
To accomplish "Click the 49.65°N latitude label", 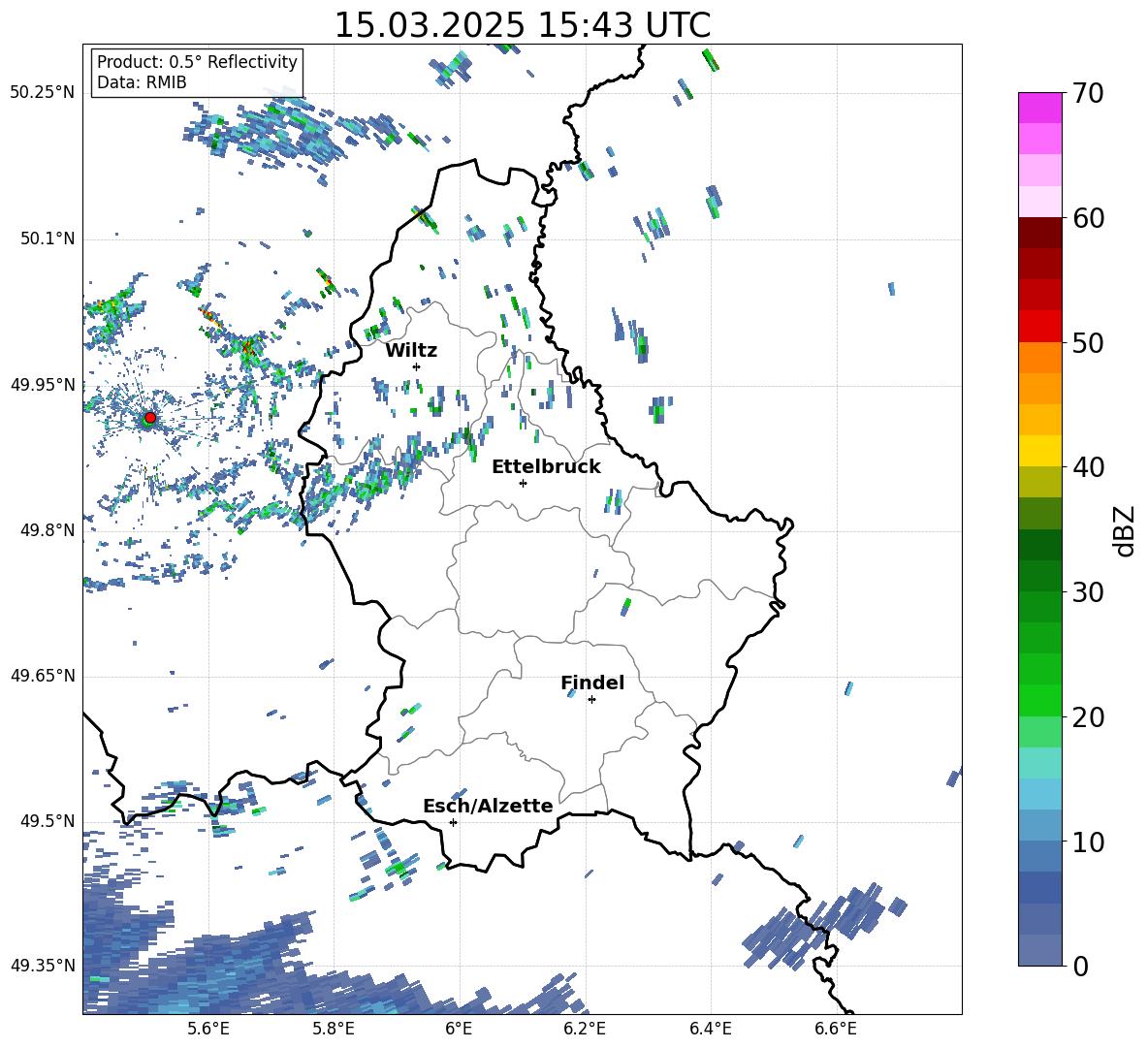I will (x=43, y=676).
